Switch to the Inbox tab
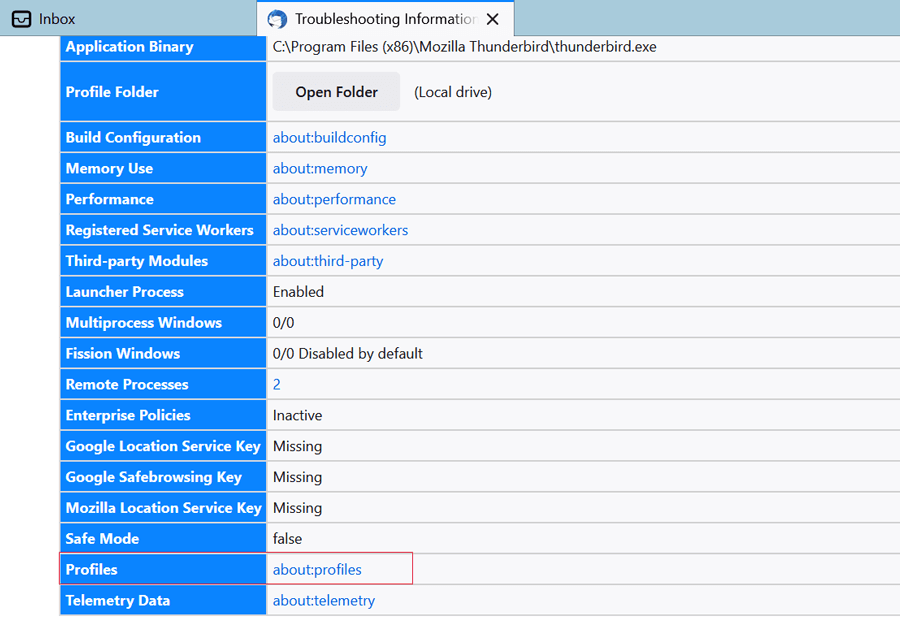 click(x=128, y=18)
